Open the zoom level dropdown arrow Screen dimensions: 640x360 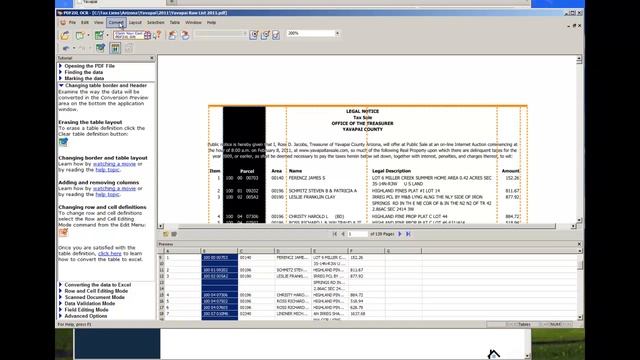[338, 33]
